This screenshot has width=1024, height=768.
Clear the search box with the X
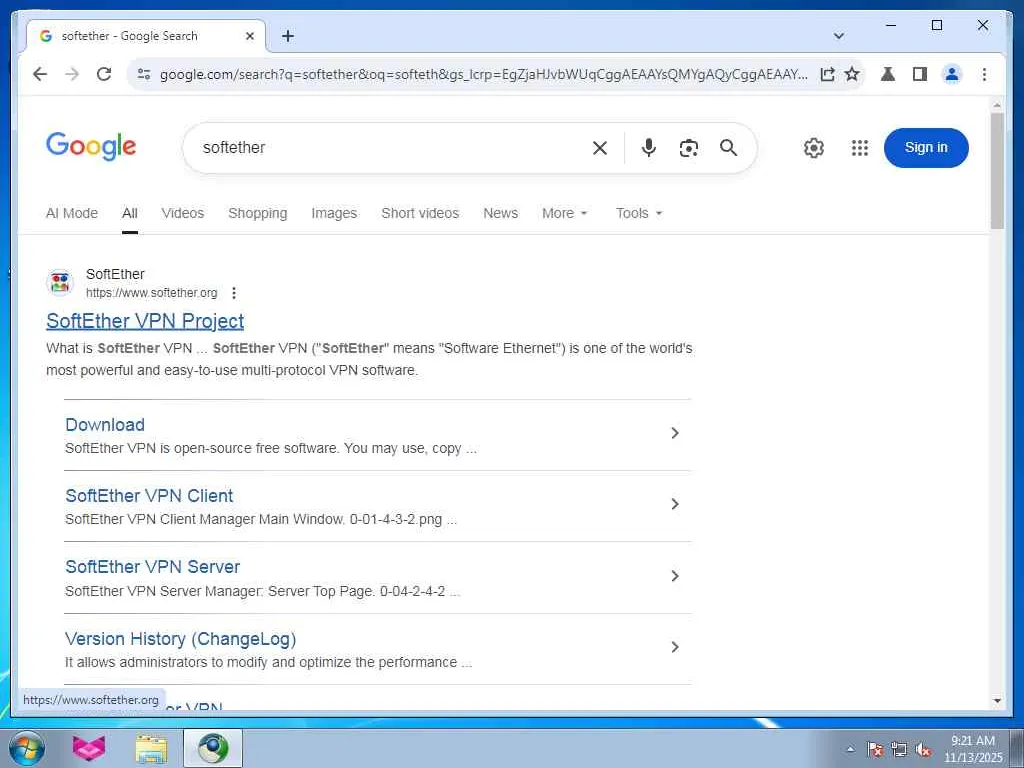click(x=600, y=148)
